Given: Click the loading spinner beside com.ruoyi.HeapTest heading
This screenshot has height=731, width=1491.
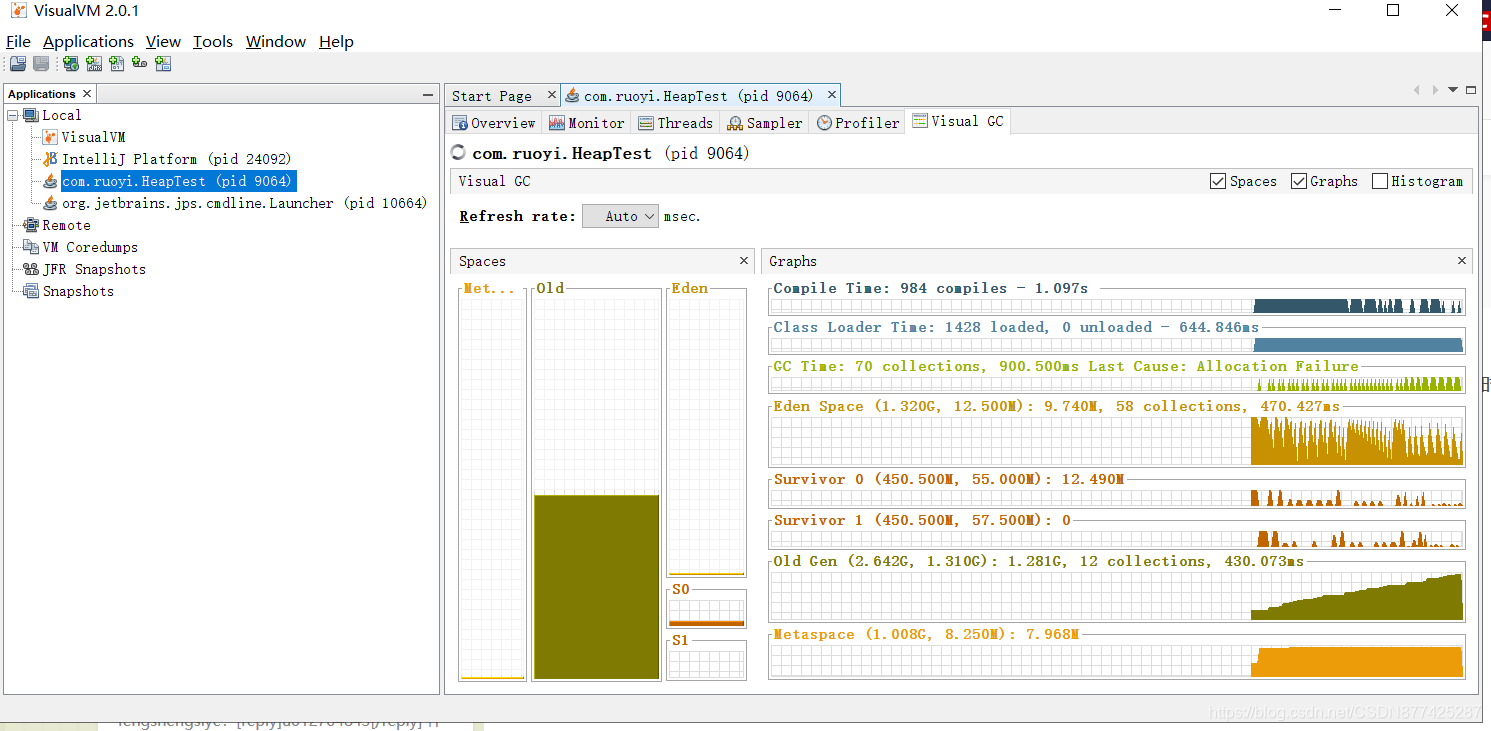Looking at the screenshot, I should click(459, 153).
